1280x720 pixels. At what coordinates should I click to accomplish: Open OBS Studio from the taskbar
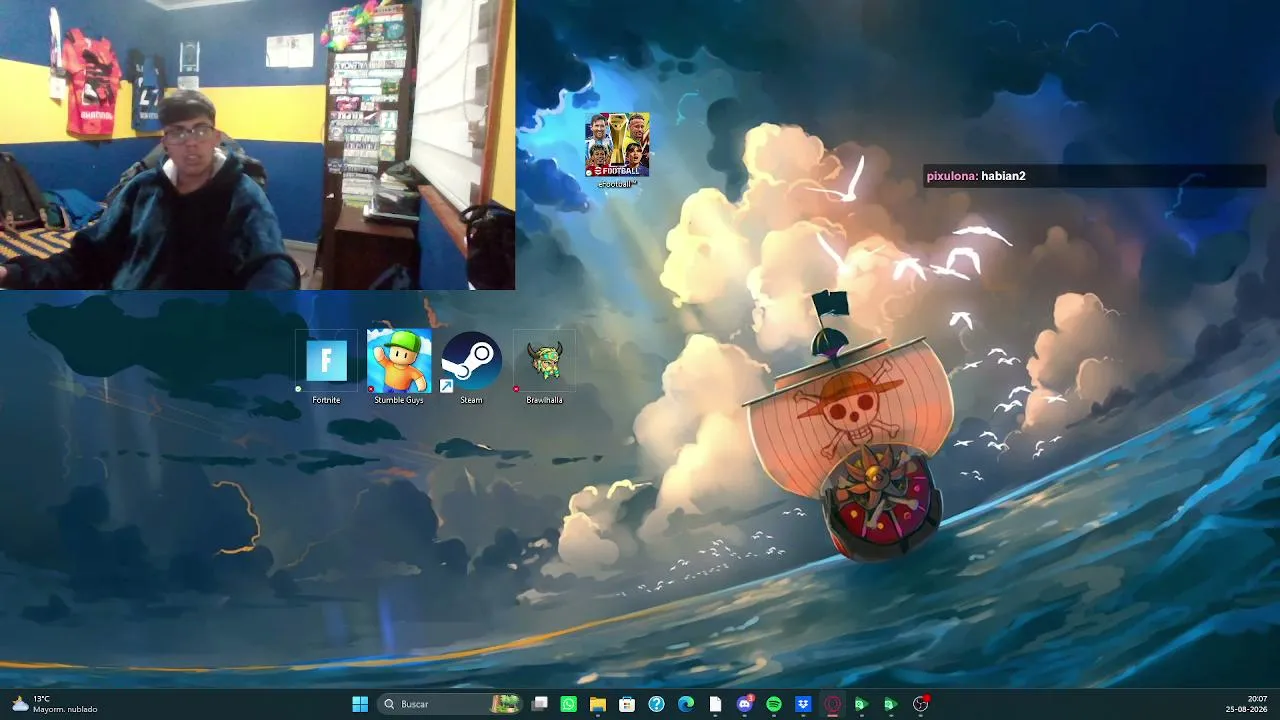coord(920,704)
